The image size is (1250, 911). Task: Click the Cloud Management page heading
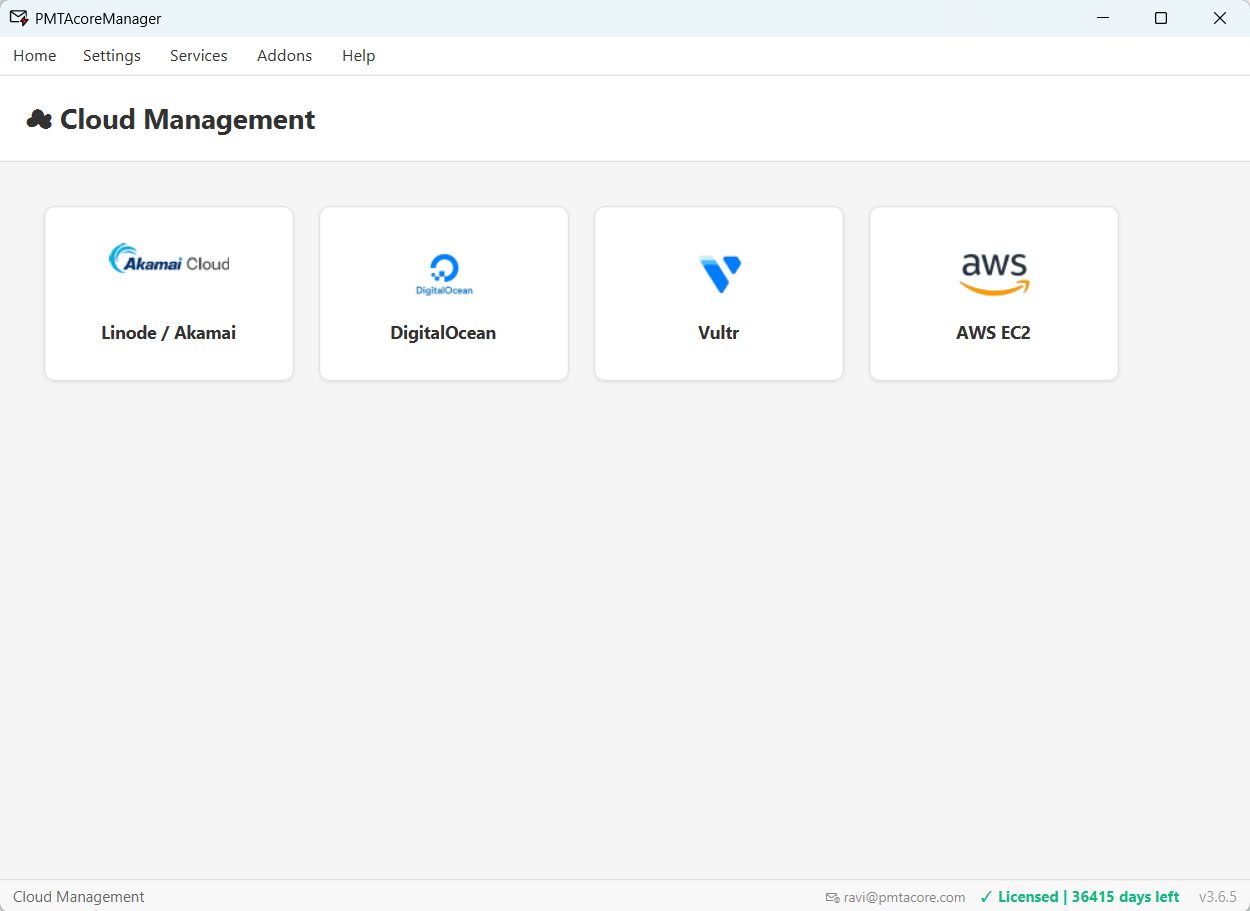[x=188, y=120]
